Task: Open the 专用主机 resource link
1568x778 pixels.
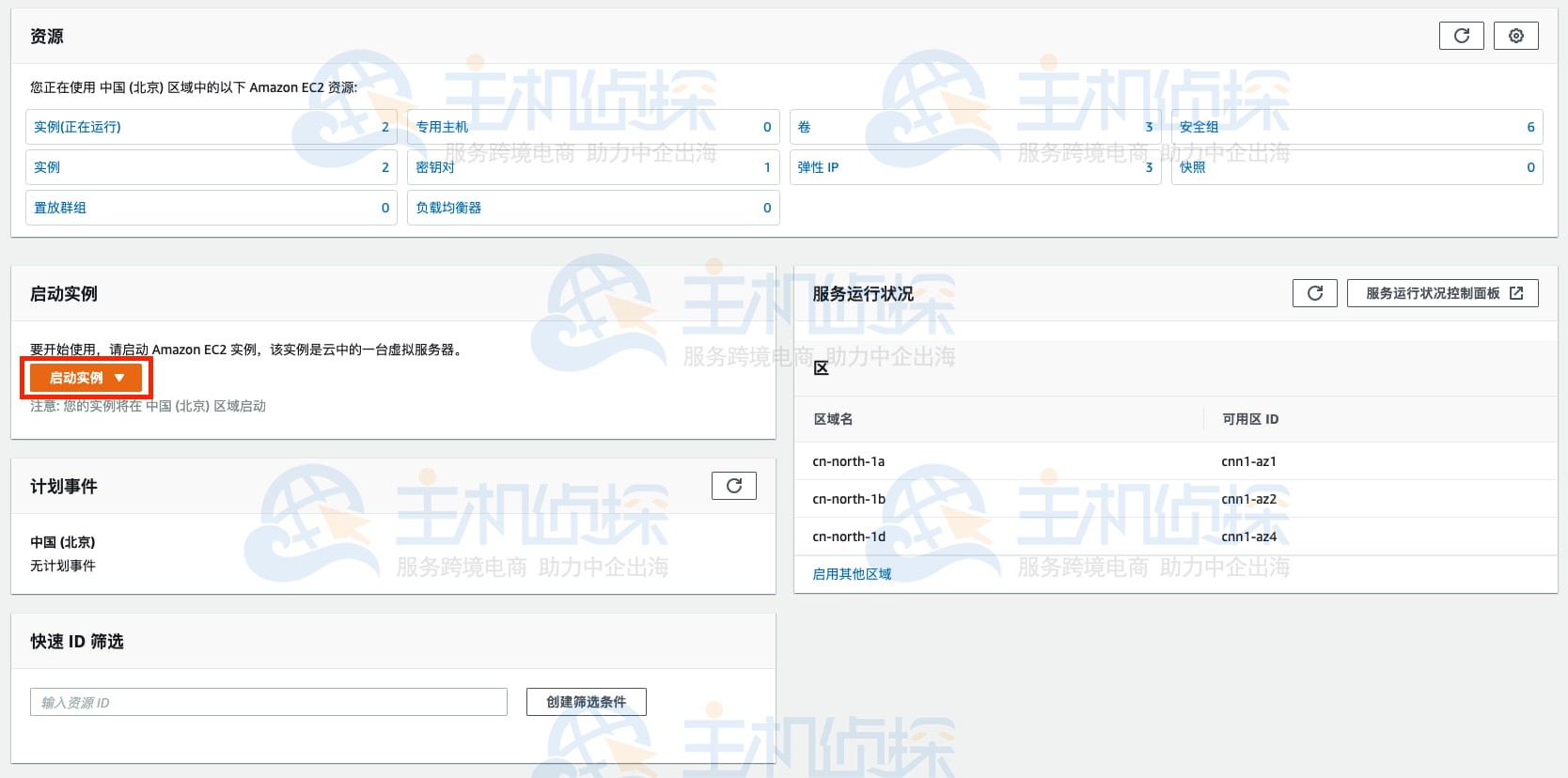Action: (442, 127)
